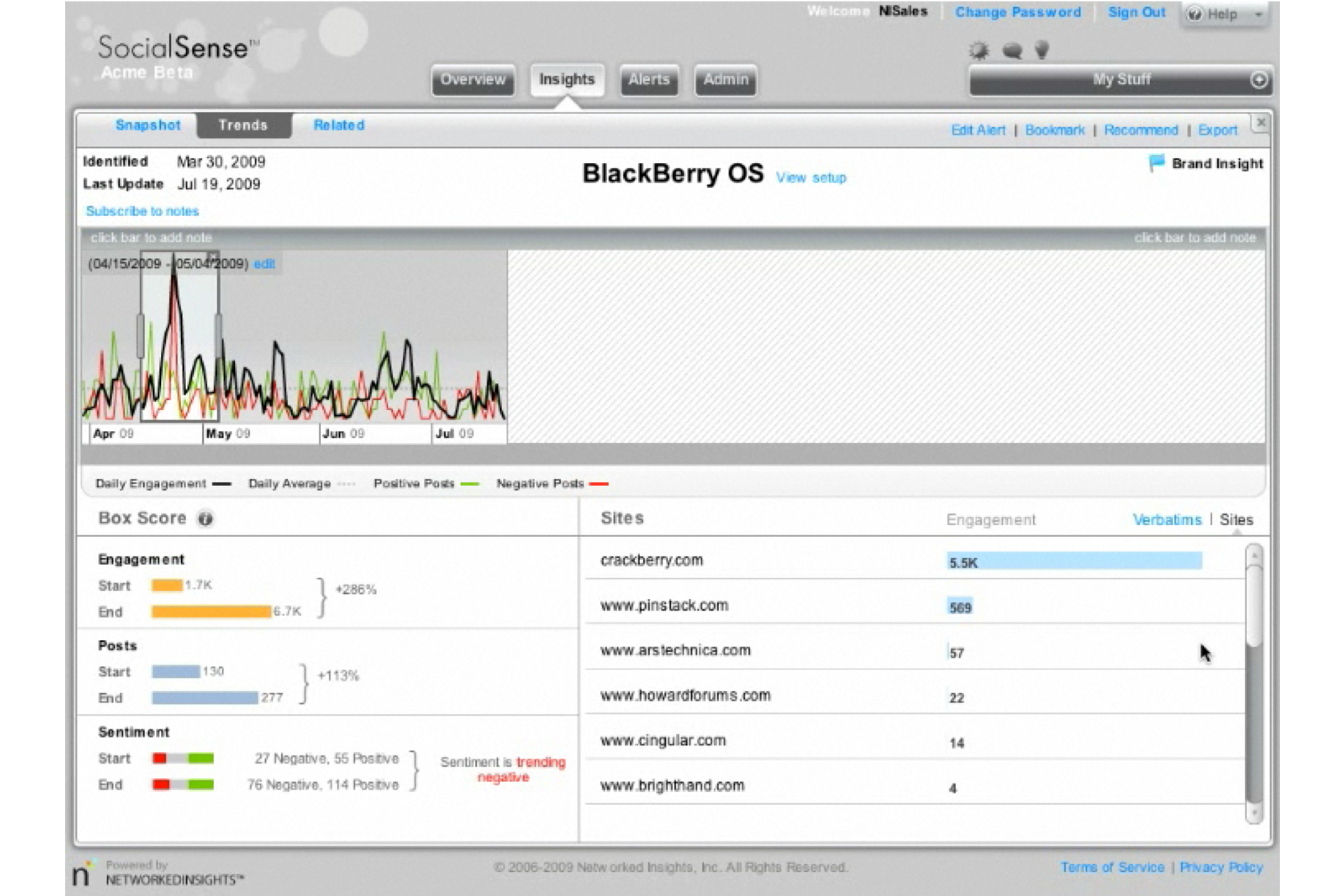
Task: Select the www.brighthand.com row
Action: [914, 785]
